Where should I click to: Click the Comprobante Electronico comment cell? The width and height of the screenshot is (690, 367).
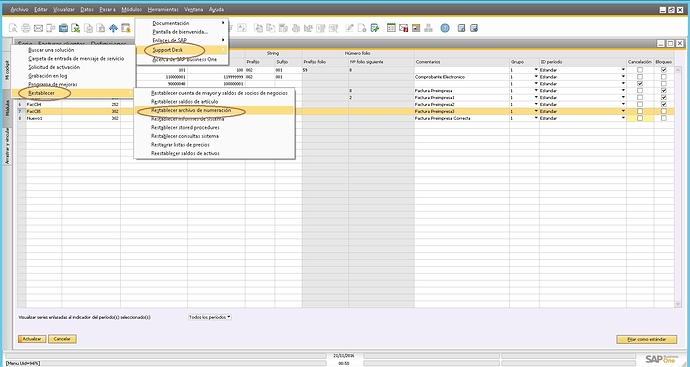click(x=462, y=77)
